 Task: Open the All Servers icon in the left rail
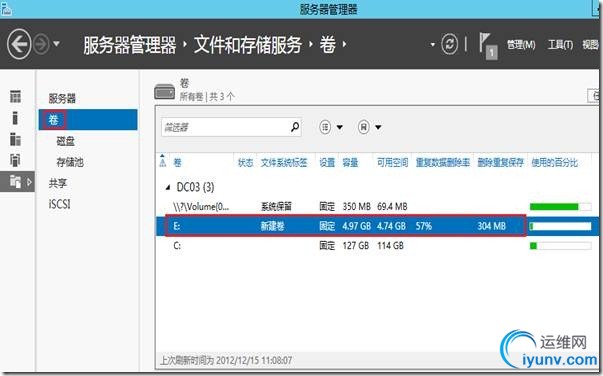[x=15, y=139]
